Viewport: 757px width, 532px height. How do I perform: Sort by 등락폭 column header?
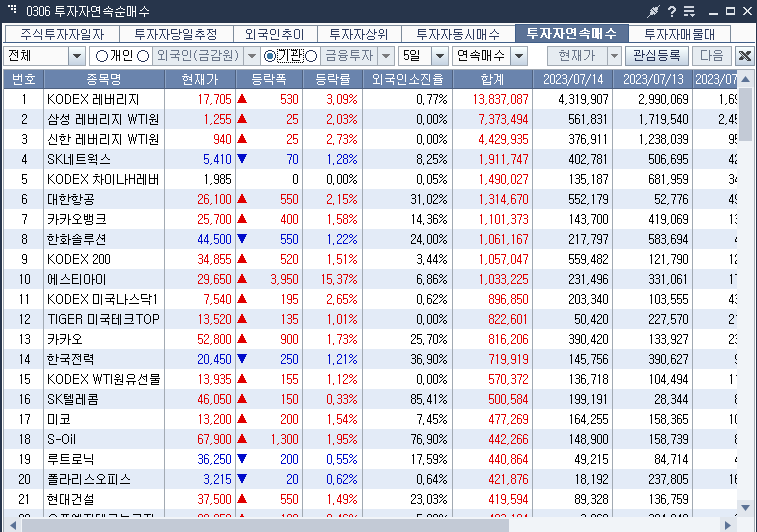click(x=269, y=79)
